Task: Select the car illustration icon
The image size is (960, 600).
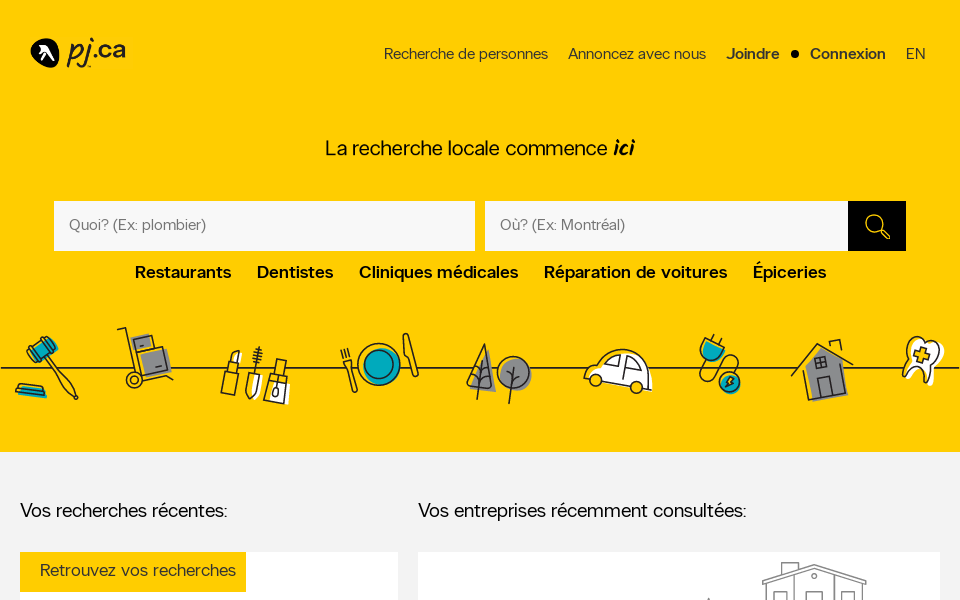Action: pos(617,370)
